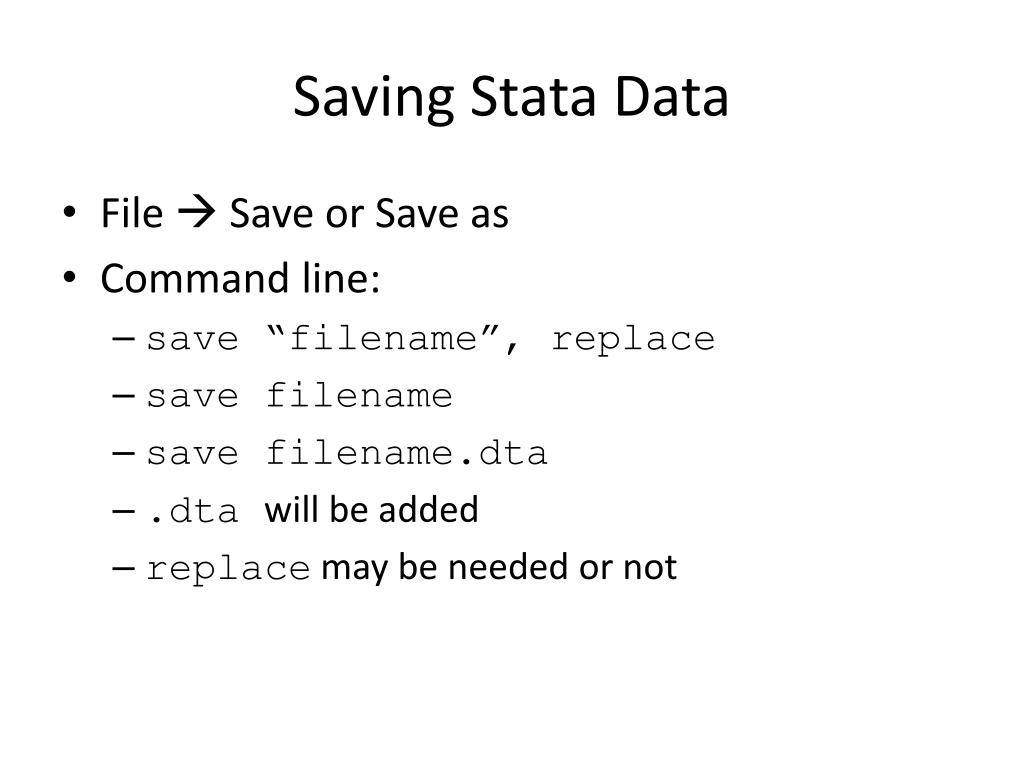
Task: Click the word replace in first command
Action: [633, 340]
